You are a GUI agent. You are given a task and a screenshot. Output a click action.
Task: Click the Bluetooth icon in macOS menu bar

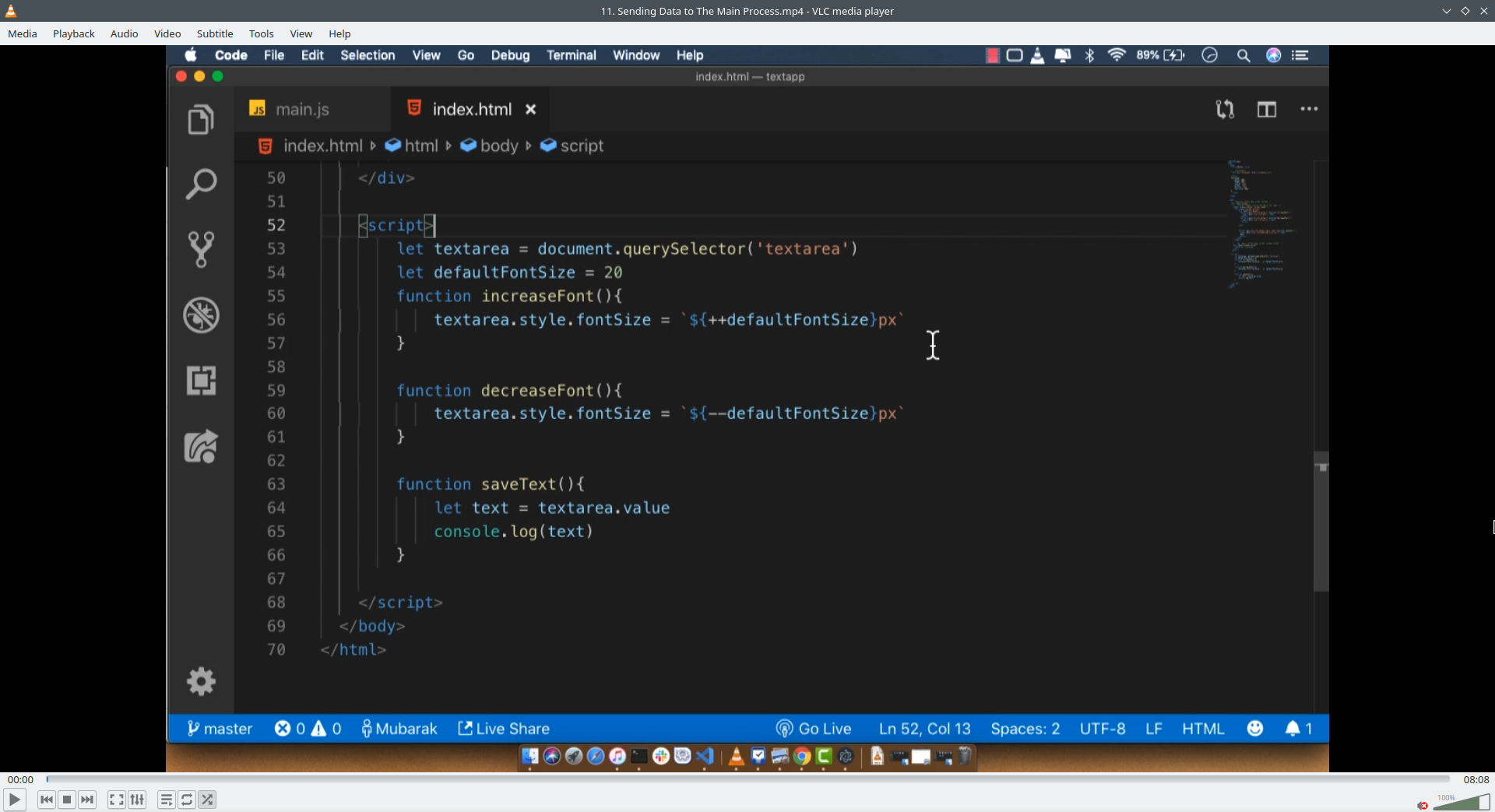point(1090,55)
